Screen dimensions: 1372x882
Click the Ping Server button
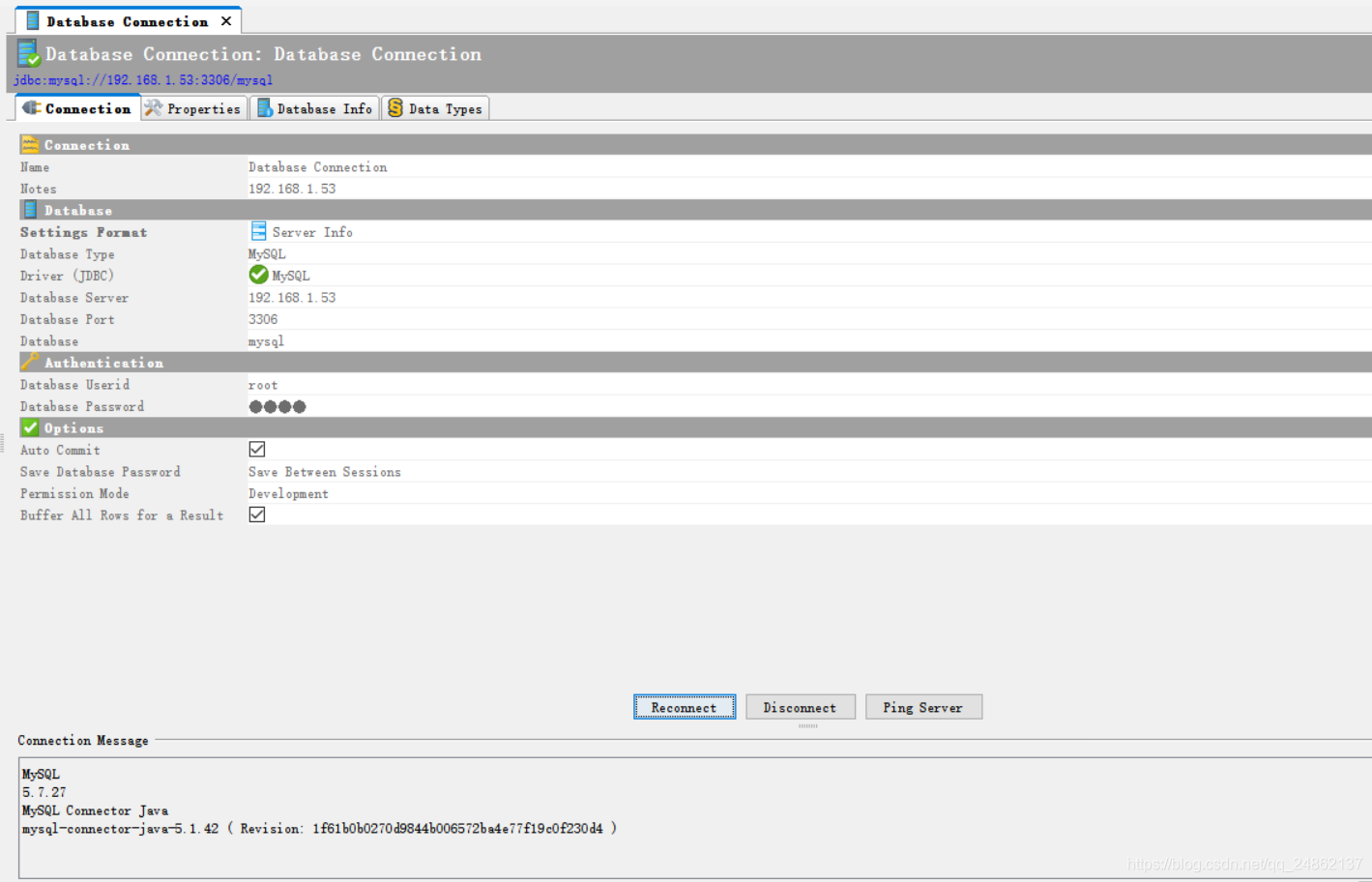click(x=923, y=707)
